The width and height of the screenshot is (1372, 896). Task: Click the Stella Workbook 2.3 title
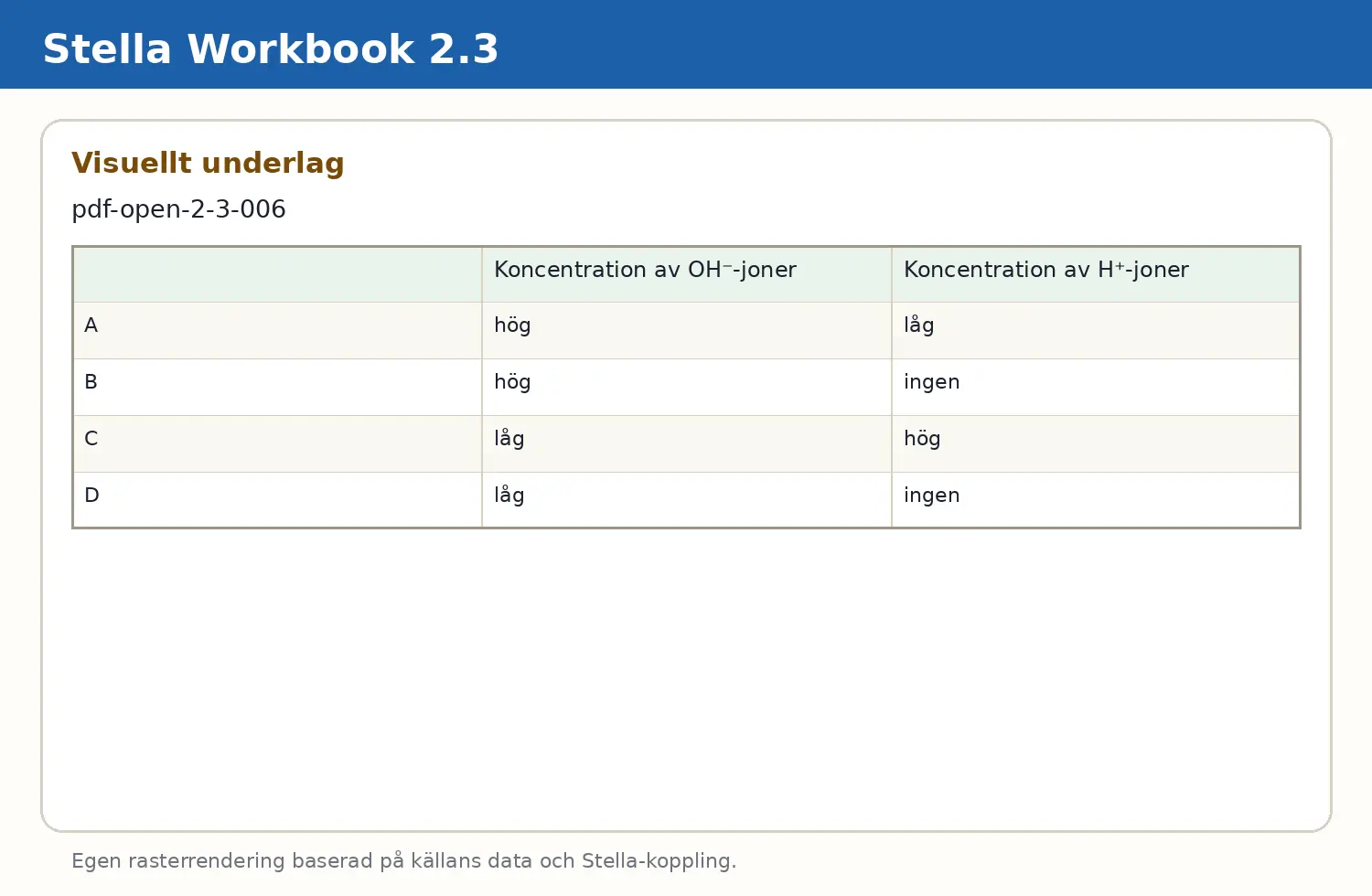(271, 49)
